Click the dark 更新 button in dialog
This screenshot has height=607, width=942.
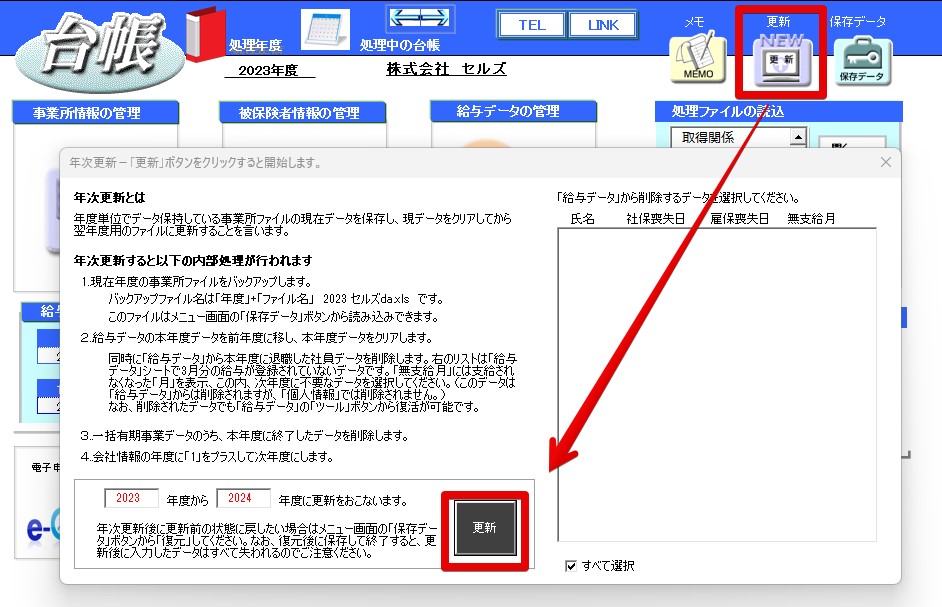click(485, 528)
